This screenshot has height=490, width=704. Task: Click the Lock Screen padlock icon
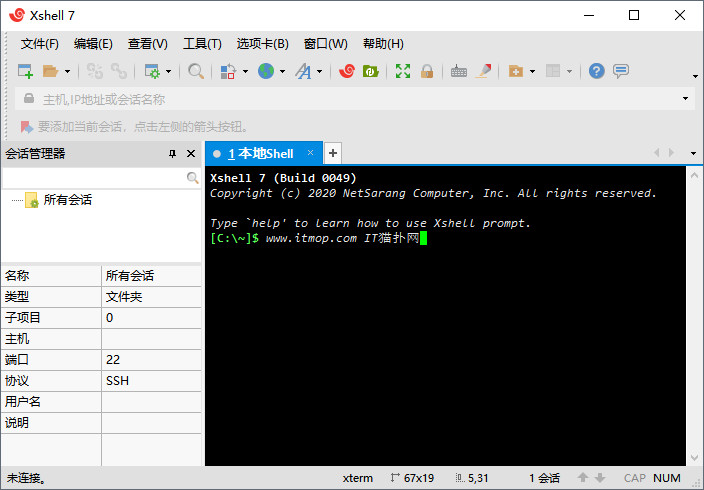pos(427,71)
